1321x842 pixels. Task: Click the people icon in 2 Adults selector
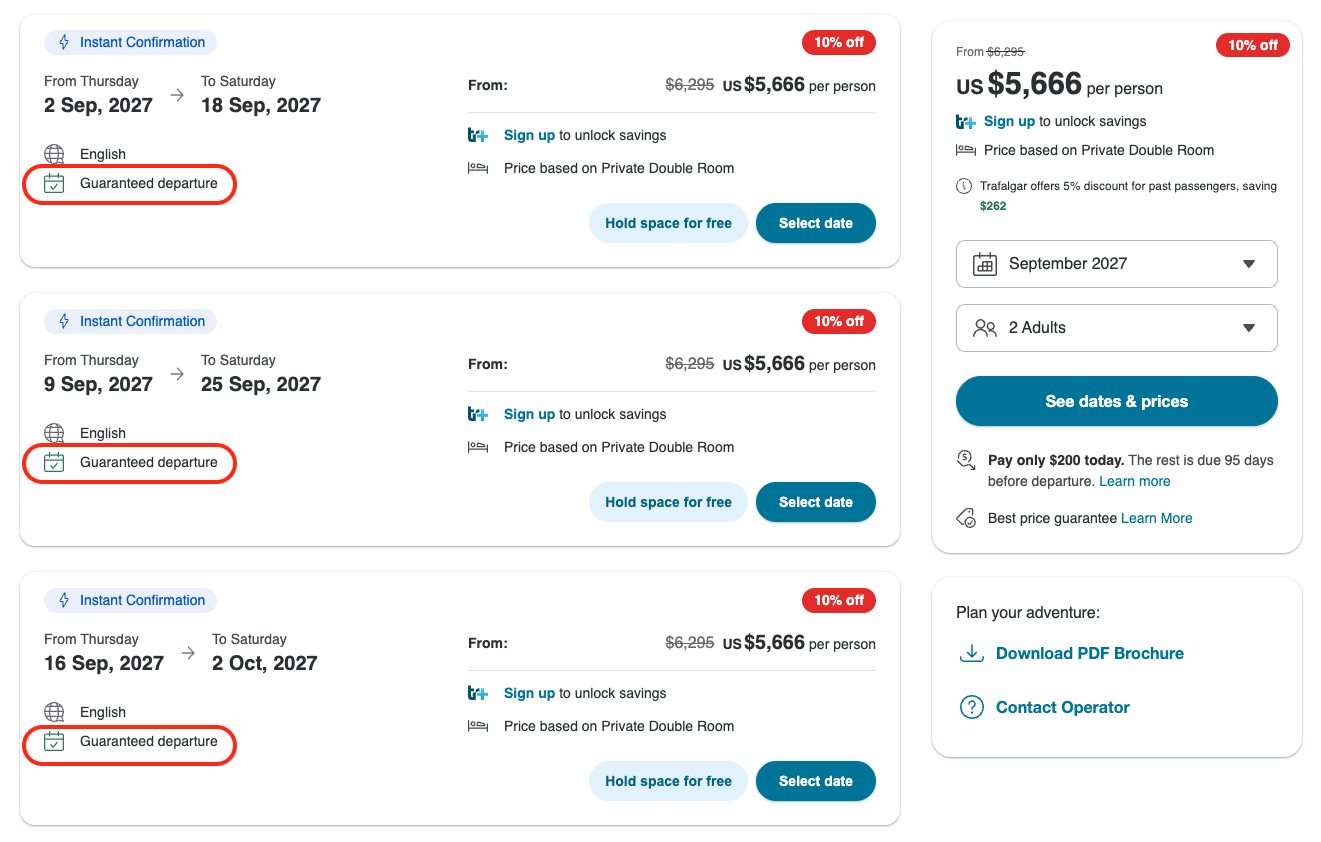click(985, 328)
